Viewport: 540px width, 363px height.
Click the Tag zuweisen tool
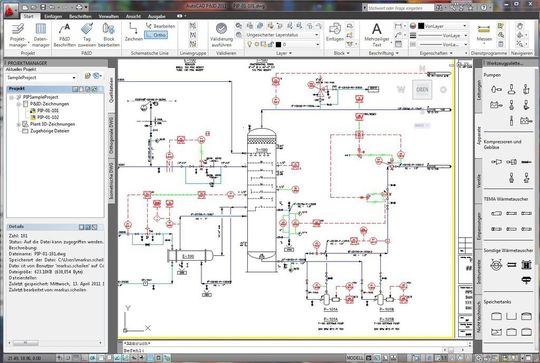[87, 35]
